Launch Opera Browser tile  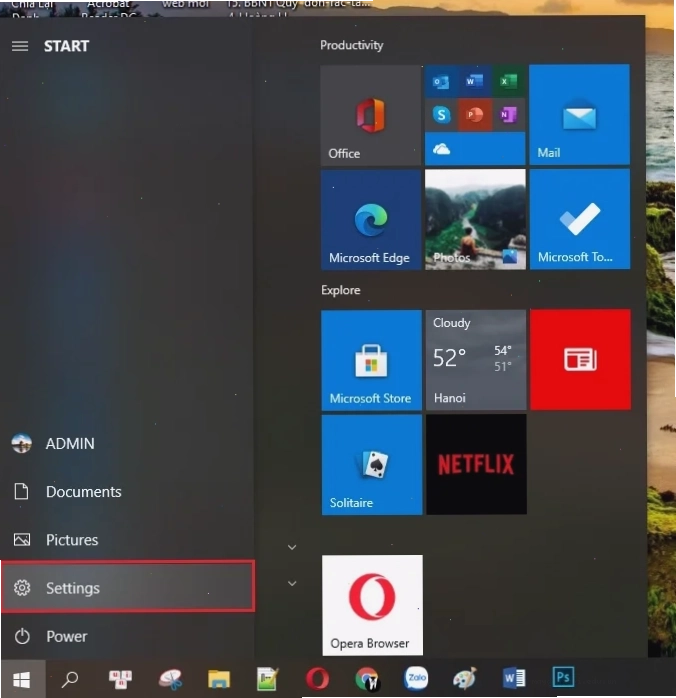(372, 605)
